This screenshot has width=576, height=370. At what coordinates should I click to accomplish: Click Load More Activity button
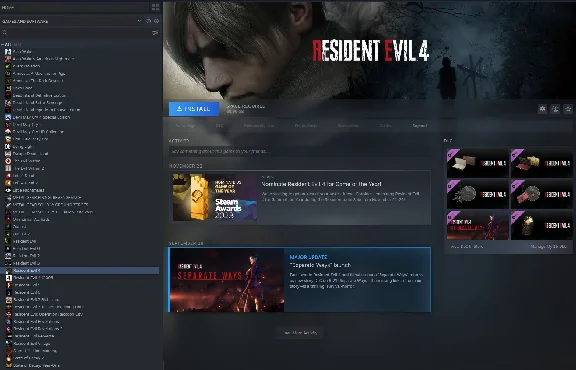[x=300, y=333]
